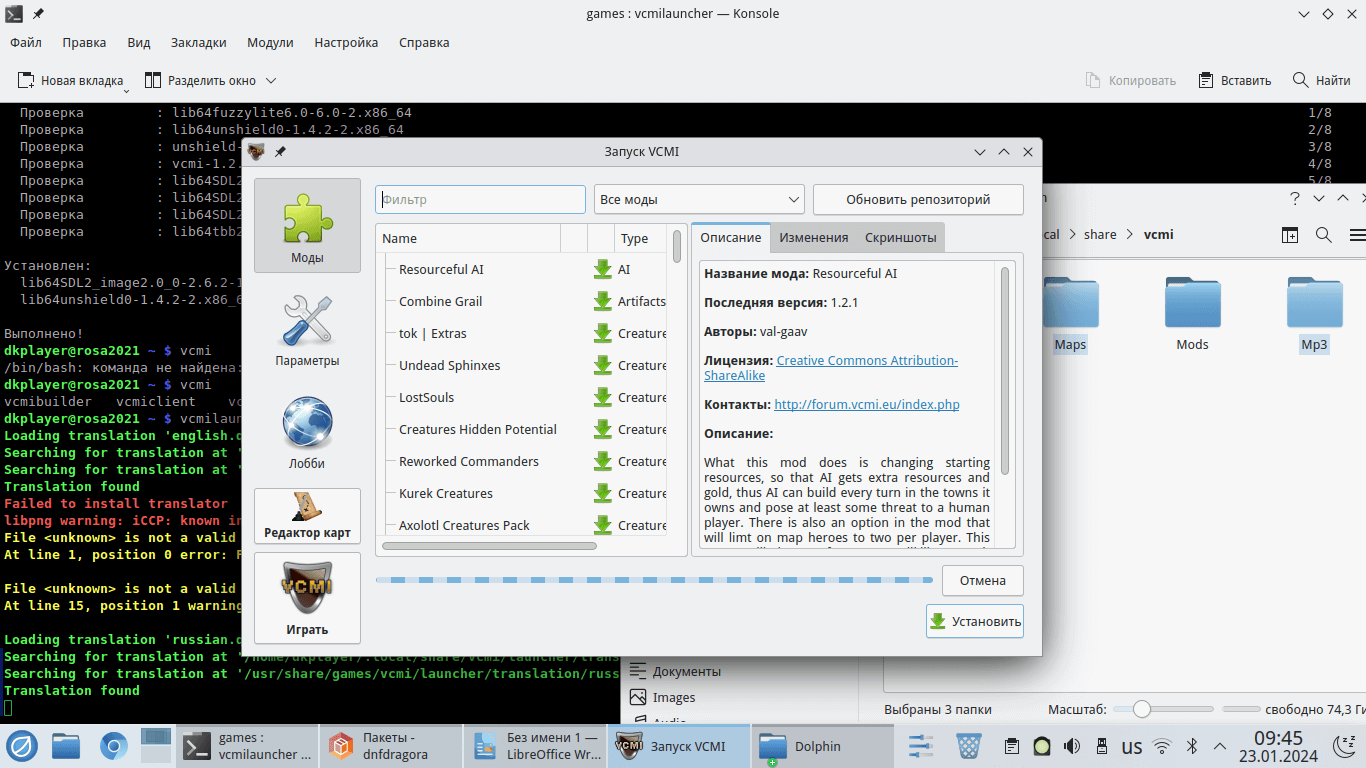Screen dimensions: 1366x768
Task: Switch to Пакеты dnfdragora taskbar window
Action: click(x=392, y=746)
